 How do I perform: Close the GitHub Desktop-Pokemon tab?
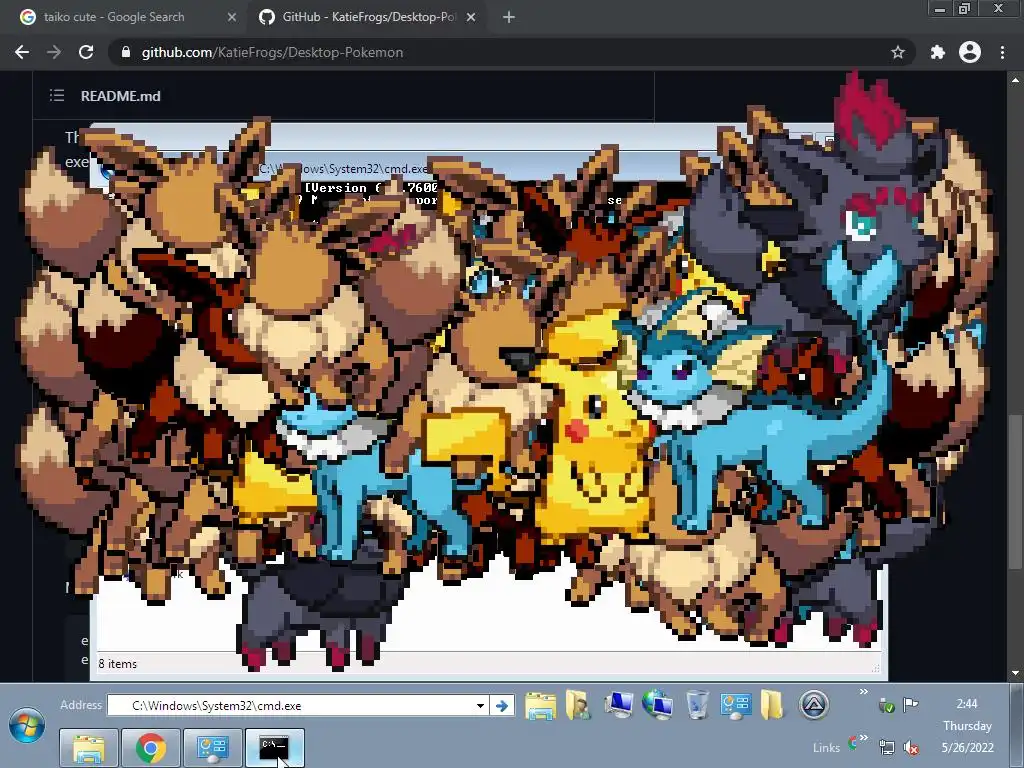[471, 18]
